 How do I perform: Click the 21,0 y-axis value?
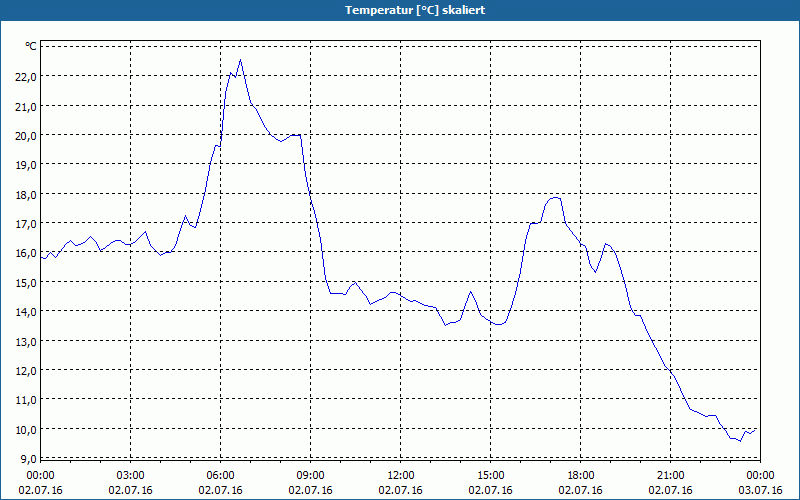tap(27, 106)
